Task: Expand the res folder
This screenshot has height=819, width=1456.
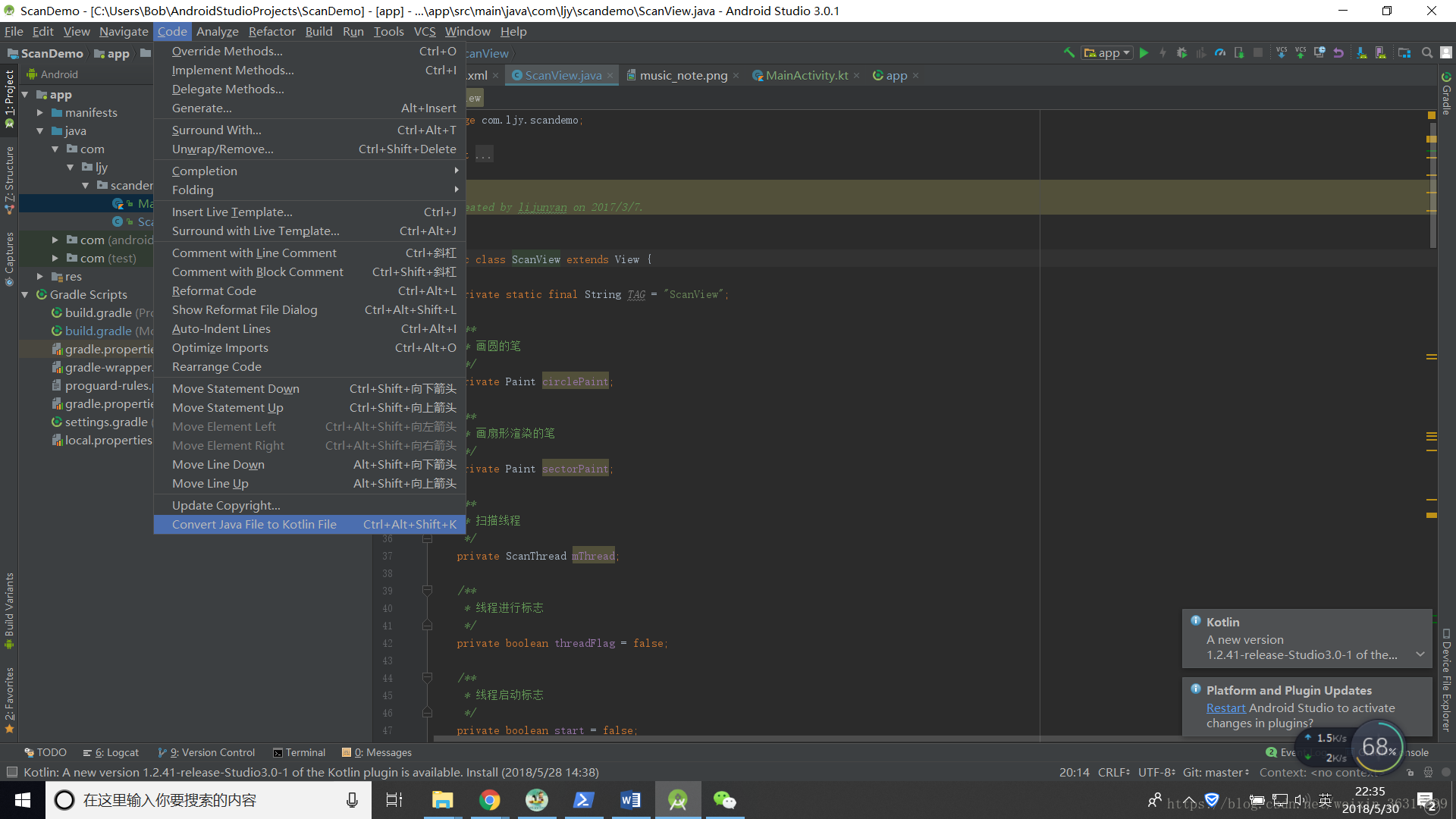Action: (x=40, y=276)
